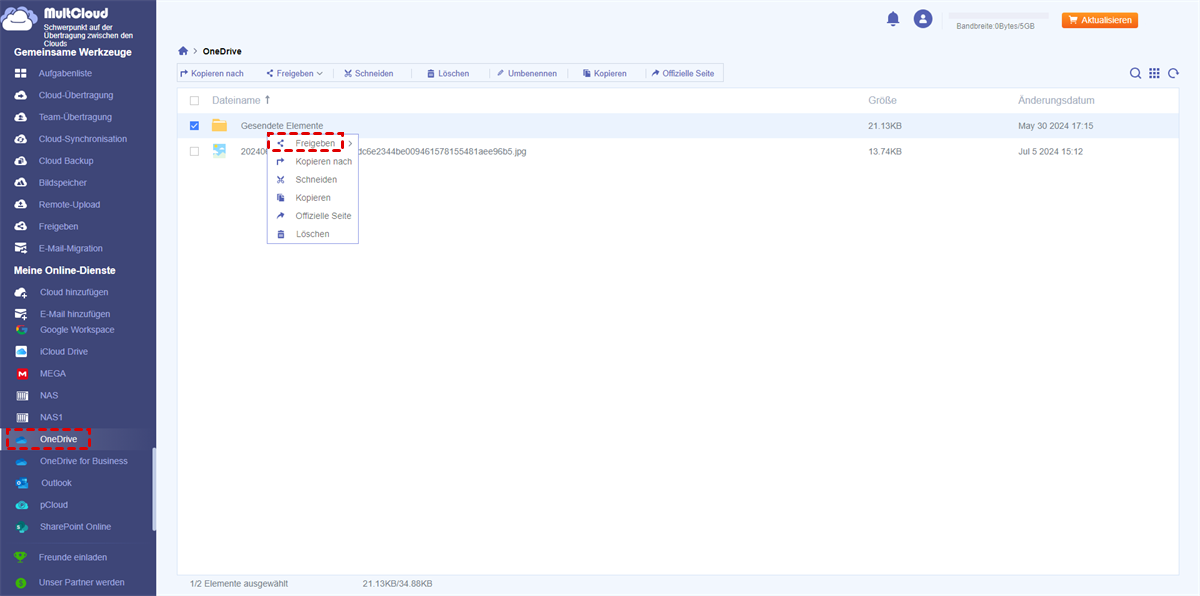Screen dimensions: 1200x596
Task: Open SharePoint Online
Action: pos(77,527)
